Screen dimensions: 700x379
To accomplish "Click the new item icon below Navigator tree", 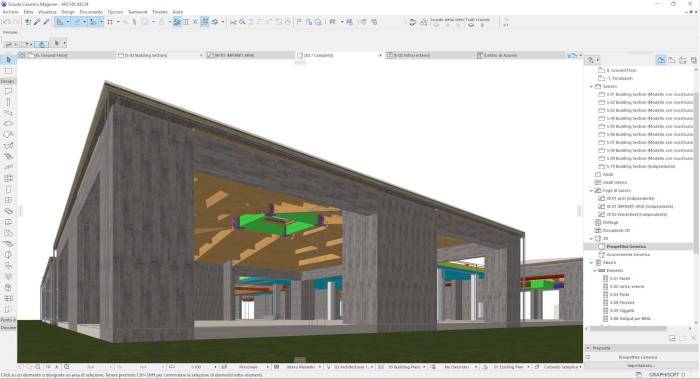I will click(672, 338).
